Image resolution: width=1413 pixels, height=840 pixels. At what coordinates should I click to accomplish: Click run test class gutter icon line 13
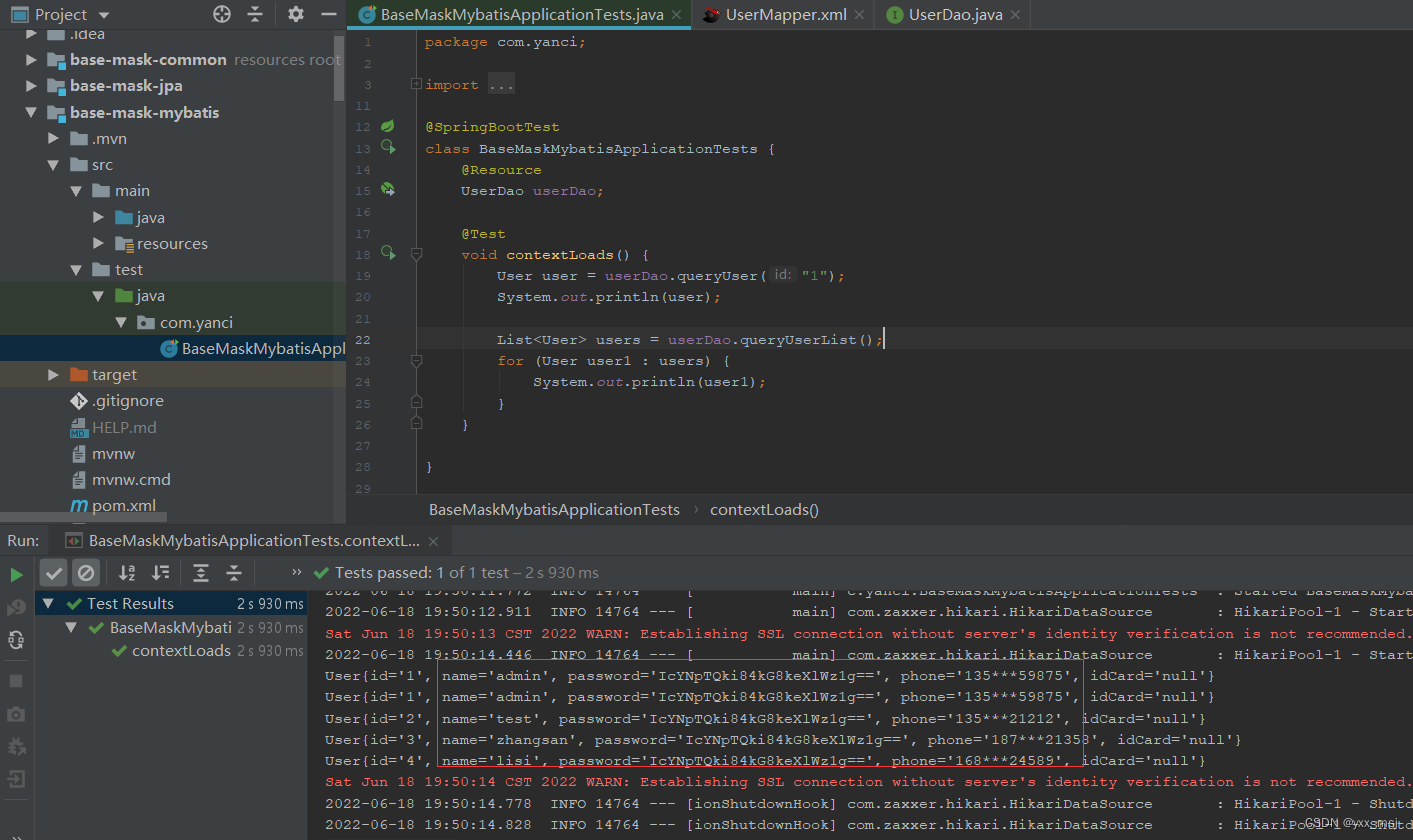pos(388,148)
